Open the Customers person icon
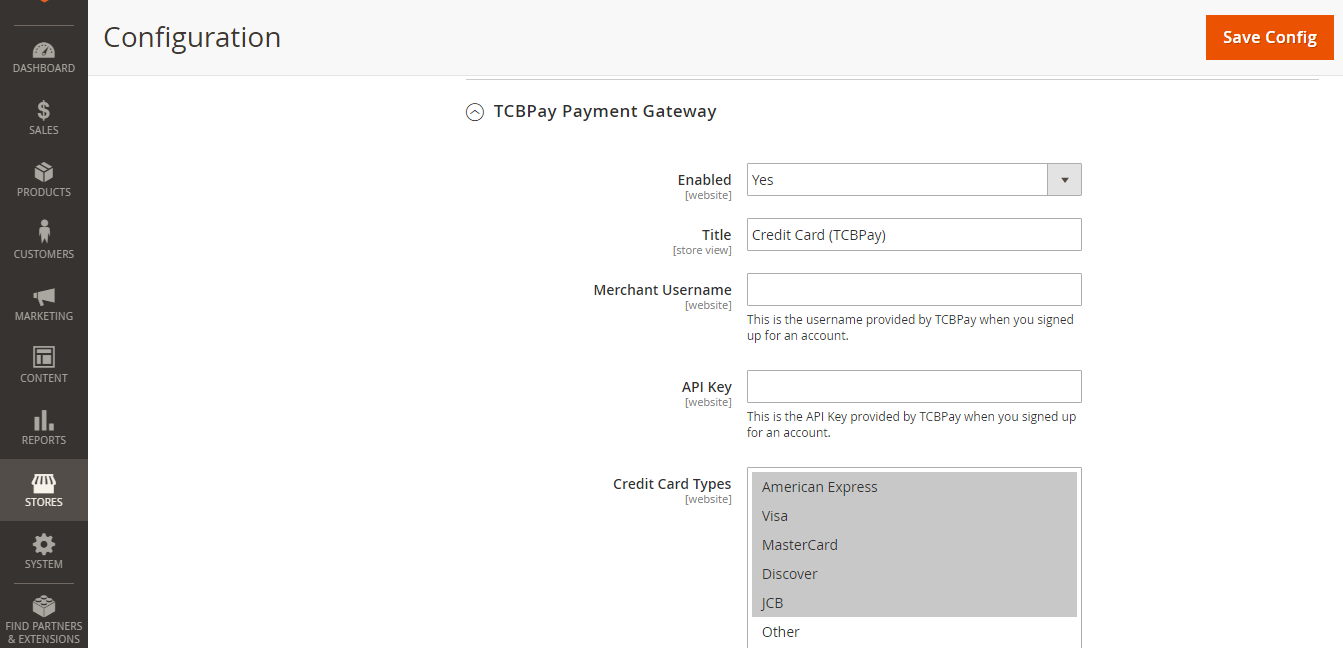The height and width of the screenshot is (648, 1343). point(44,234)
